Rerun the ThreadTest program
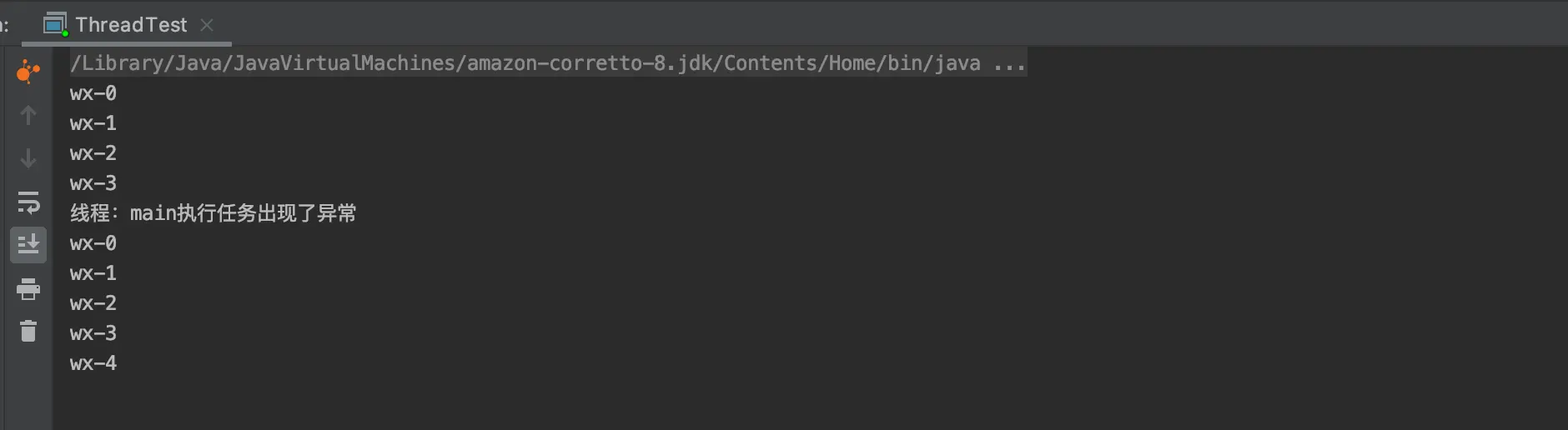The width and height of the screenshot is (1568, 430). pyautogui.click(x=28, y=72)
